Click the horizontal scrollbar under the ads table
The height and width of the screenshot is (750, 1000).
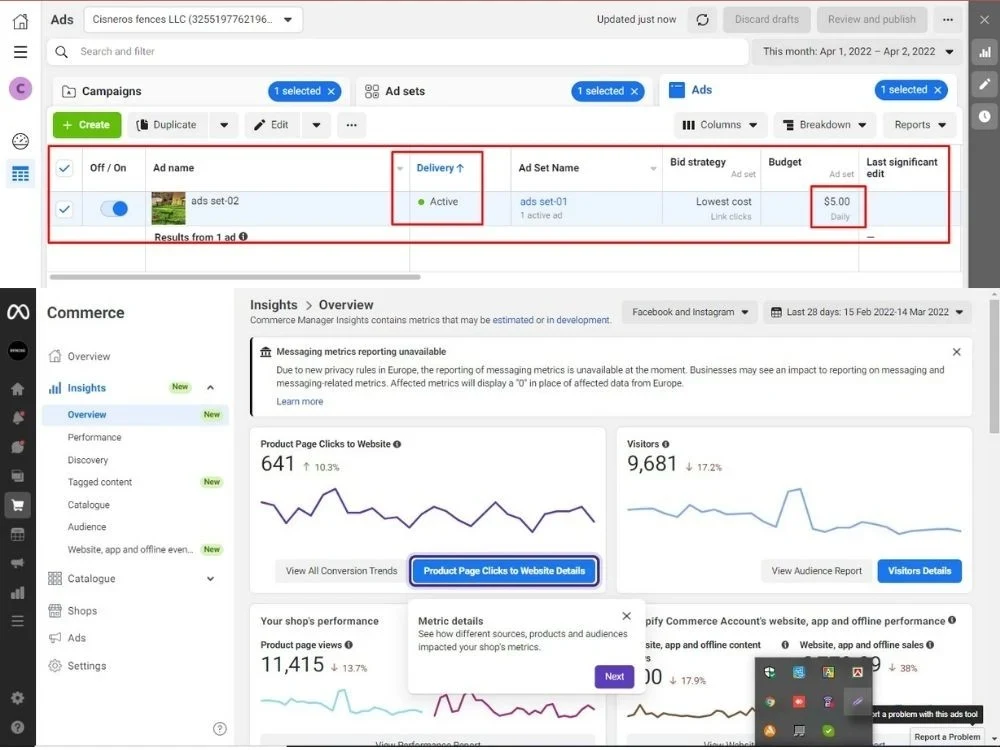coord(235,277)
